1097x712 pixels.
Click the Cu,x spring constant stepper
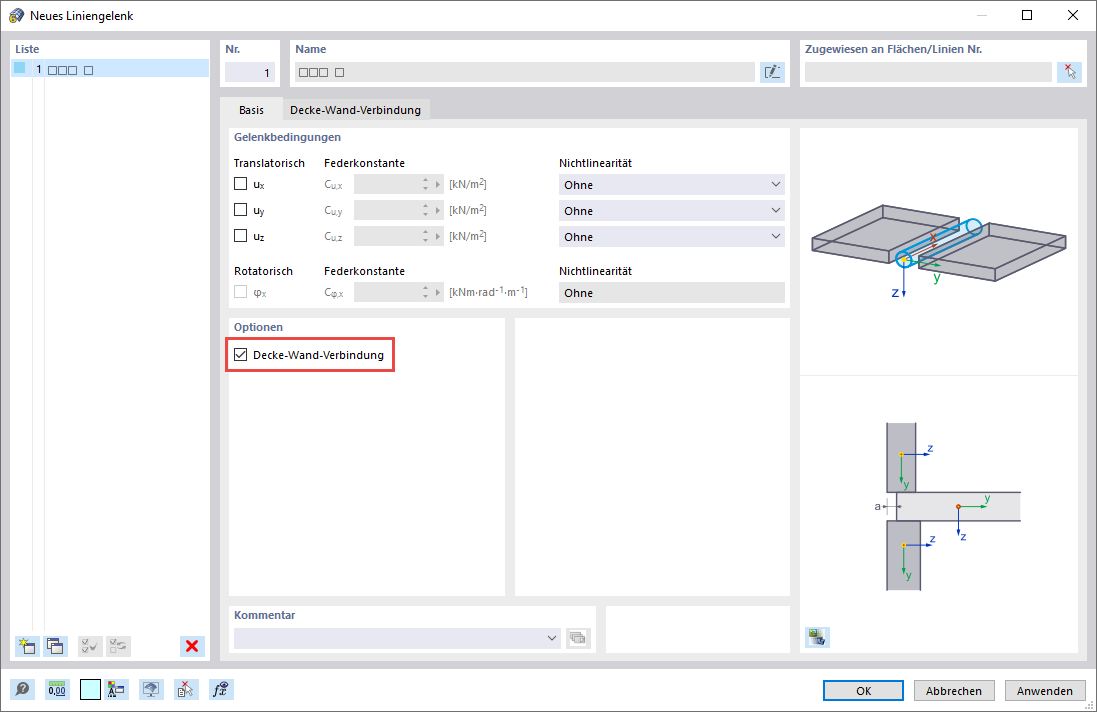425,185
